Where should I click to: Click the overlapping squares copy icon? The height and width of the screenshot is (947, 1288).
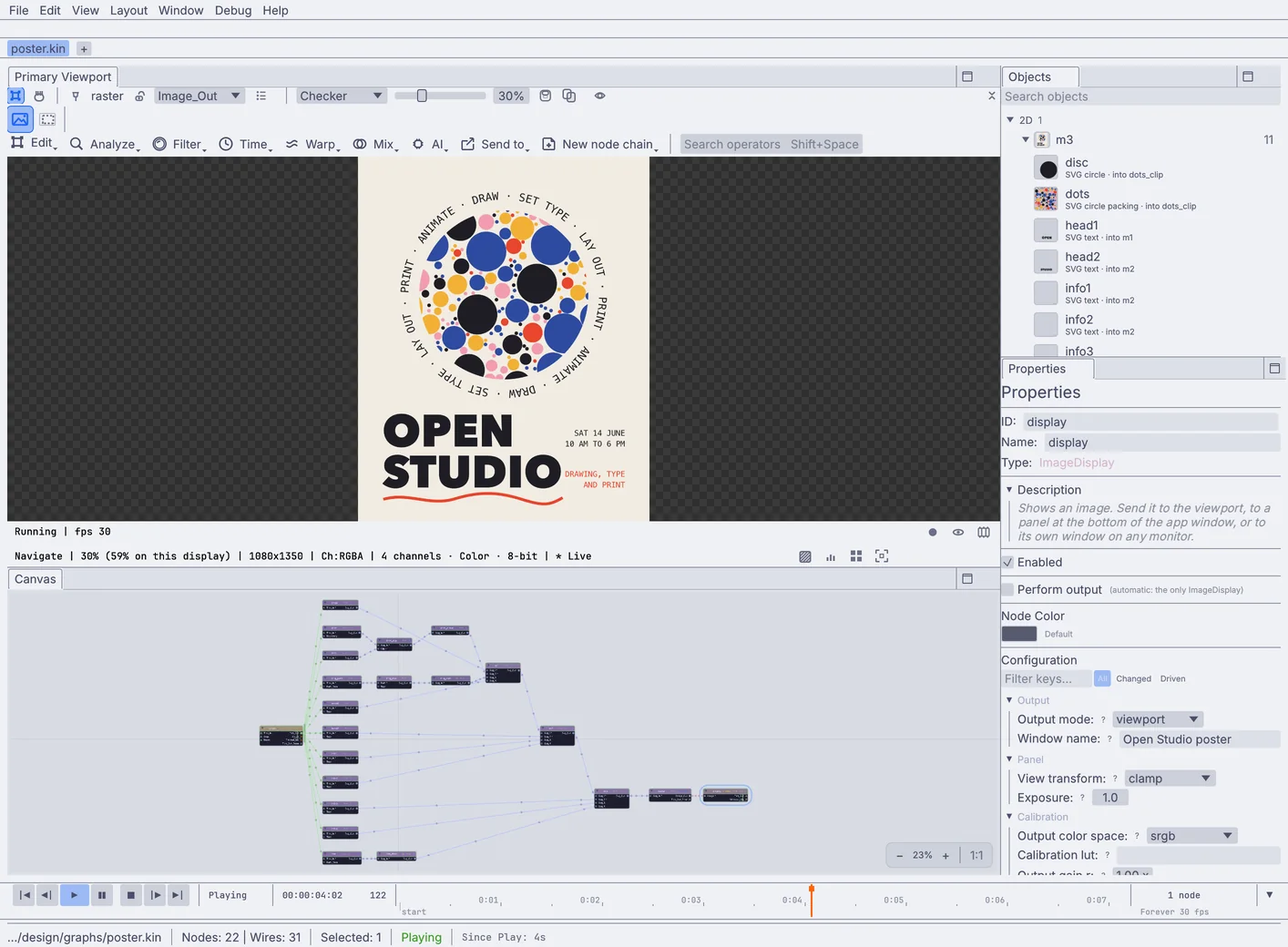click(x=569, y=96)
